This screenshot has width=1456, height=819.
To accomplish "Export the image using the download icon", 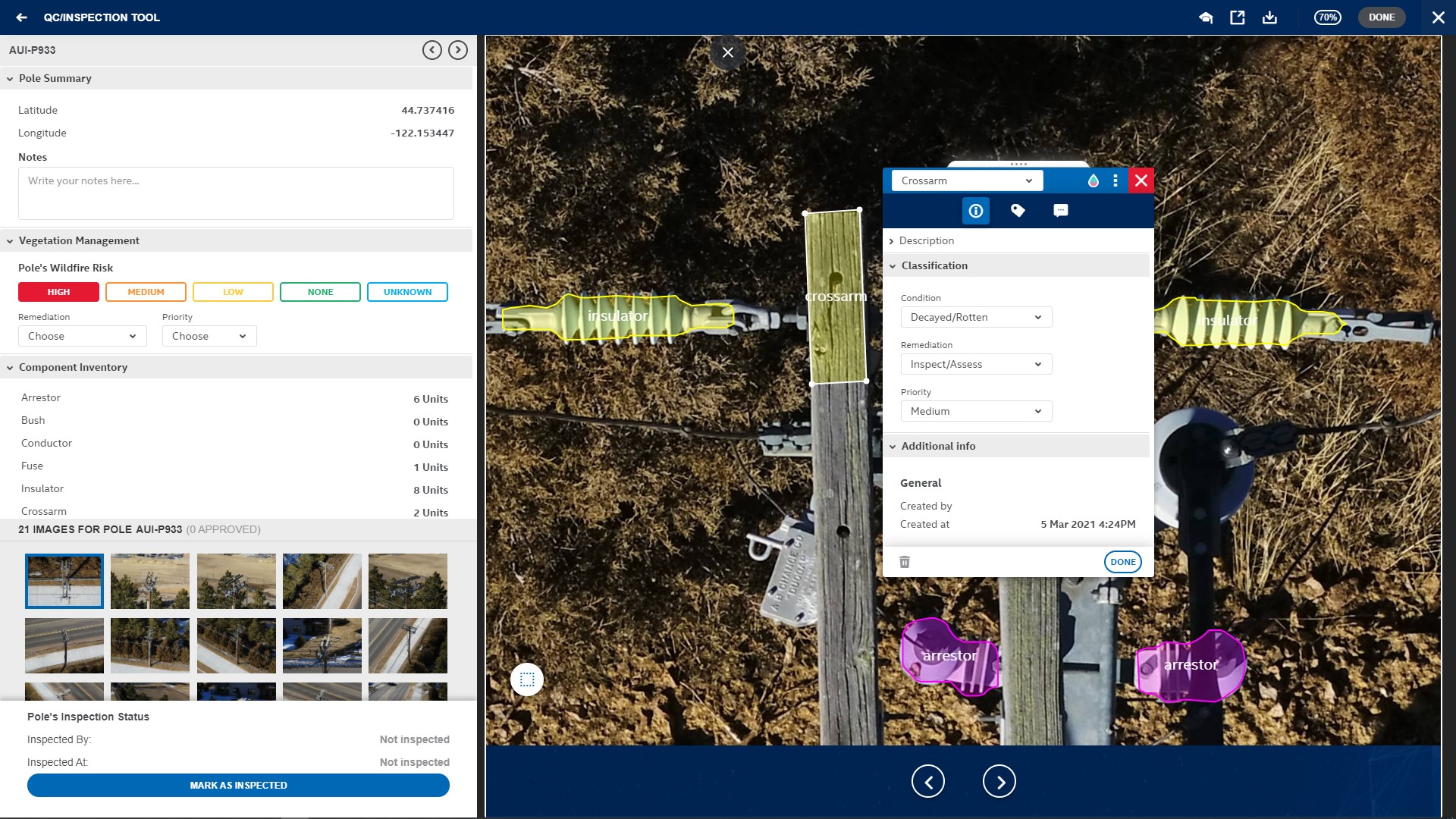I will tap(1270, 17).
